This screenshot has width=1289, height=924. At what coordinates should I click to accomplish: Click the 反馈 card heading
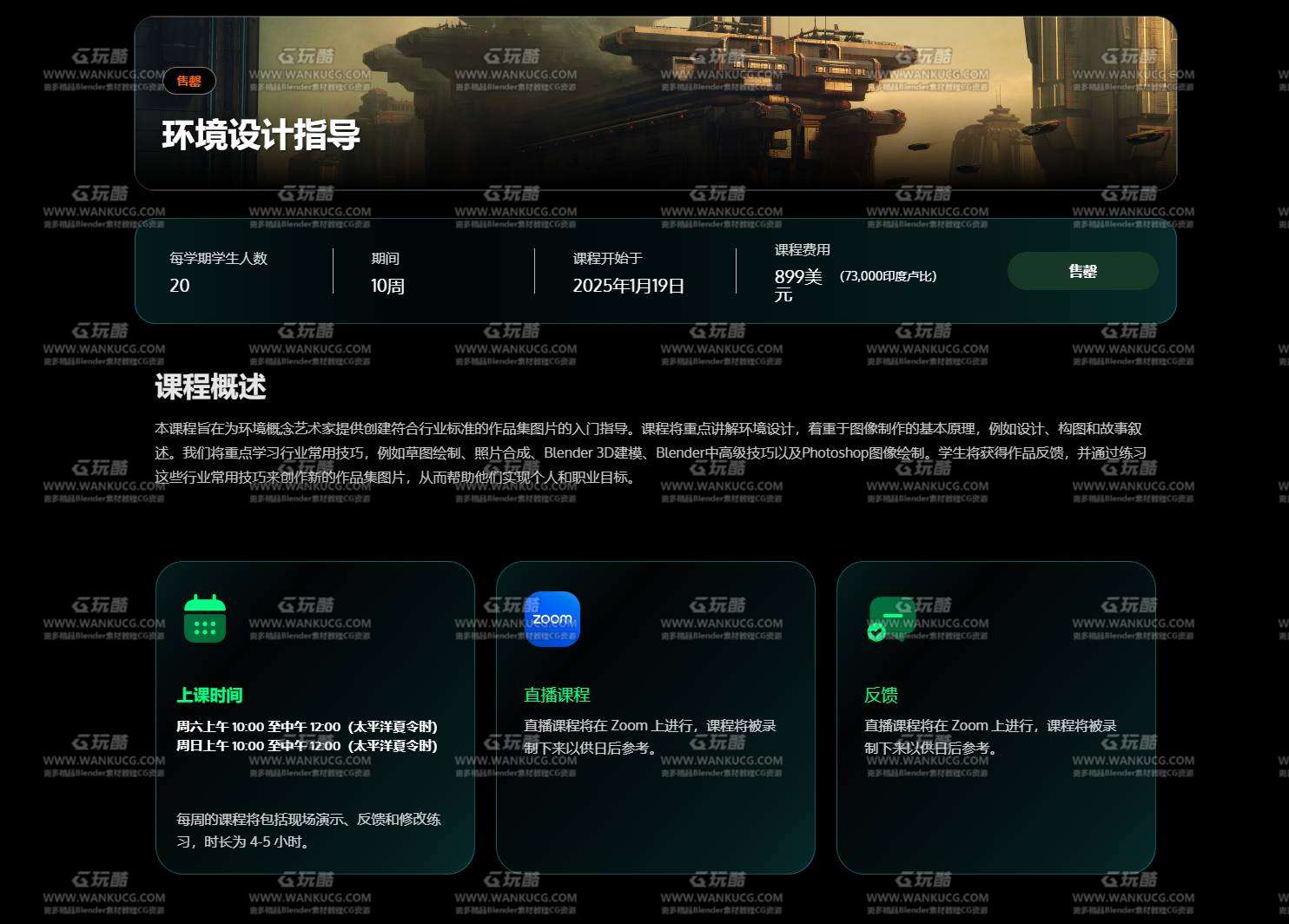[881, 695]
